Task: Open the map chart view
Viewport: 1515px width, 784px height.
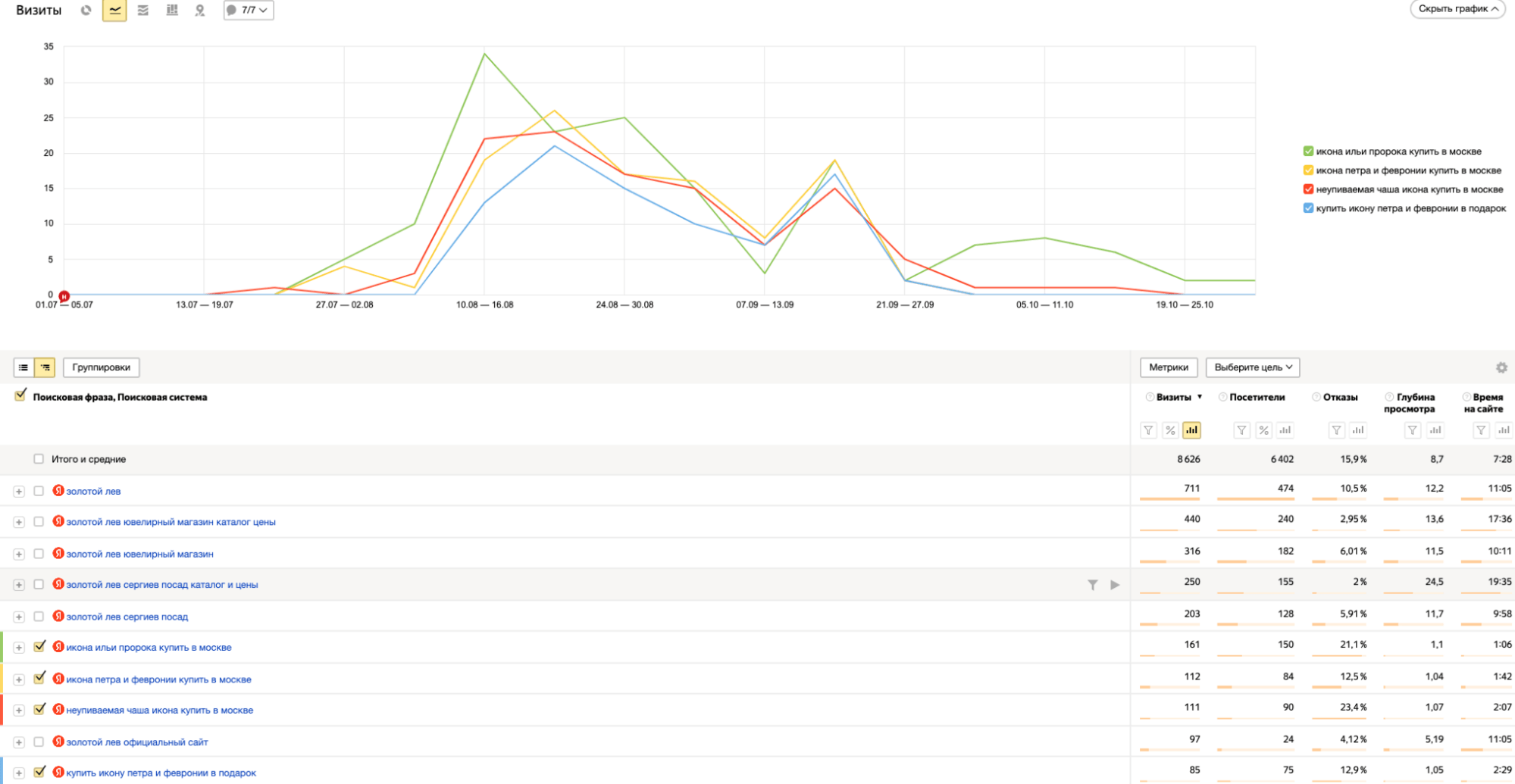Action: pyautogui.click(x=200, y=11)
